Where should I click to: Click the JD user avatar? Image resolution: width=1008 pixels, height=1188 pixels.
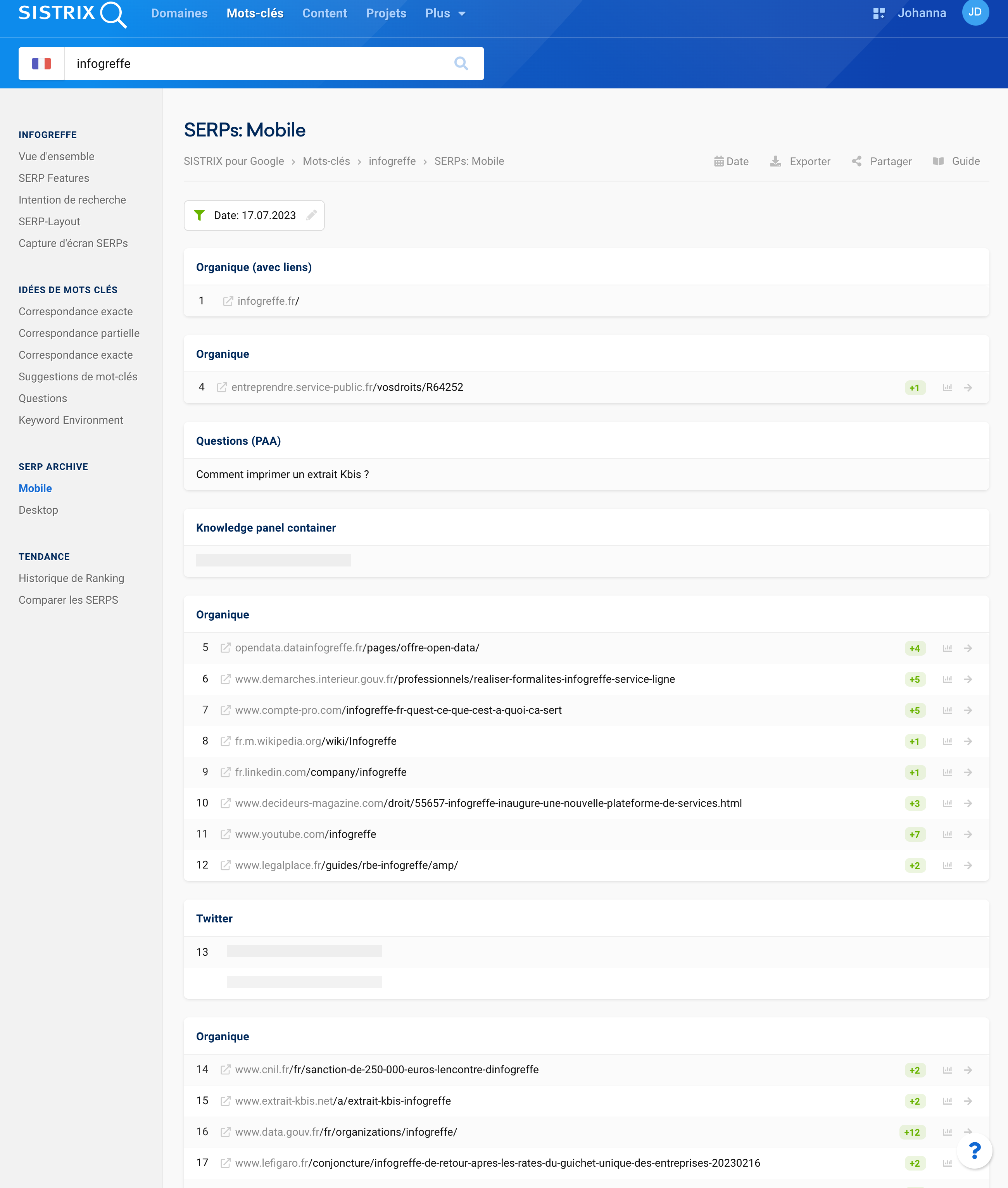pos(975,12)
